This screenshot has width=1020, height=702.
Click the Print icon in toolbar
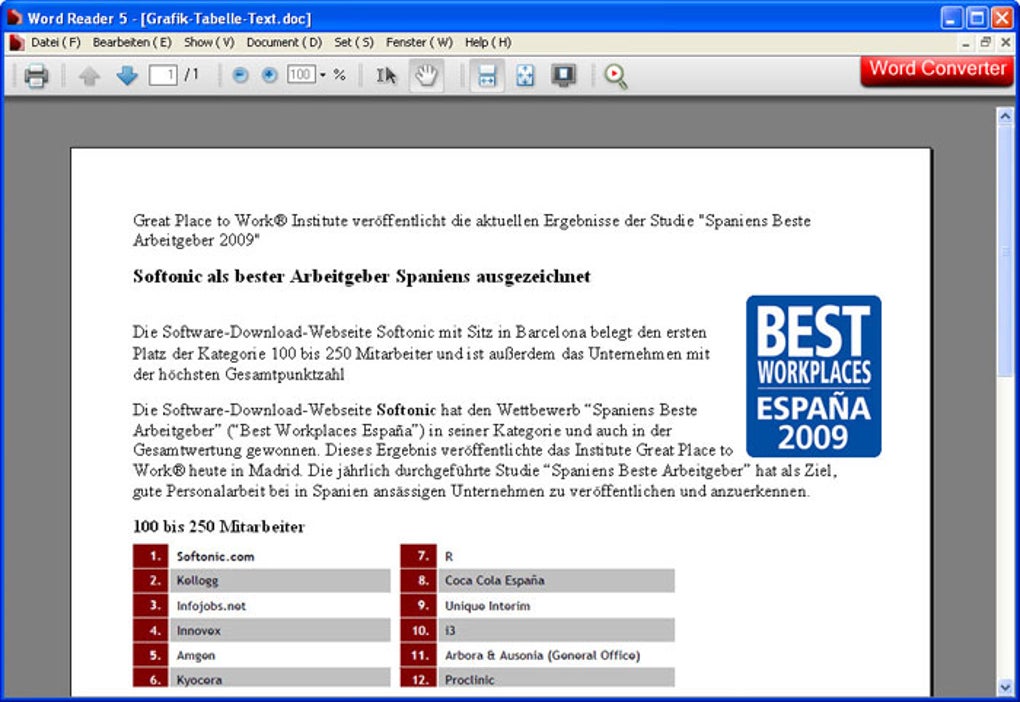36,76
